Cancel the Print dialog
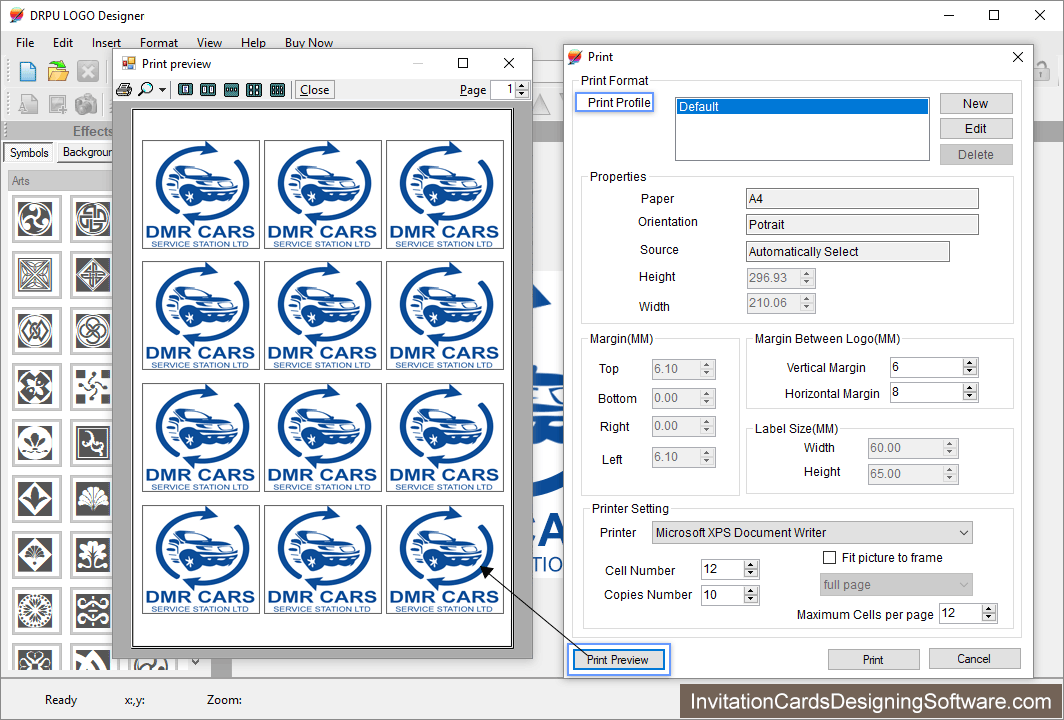The width and height of the screenshot is (1064, 720). [974, 659]
